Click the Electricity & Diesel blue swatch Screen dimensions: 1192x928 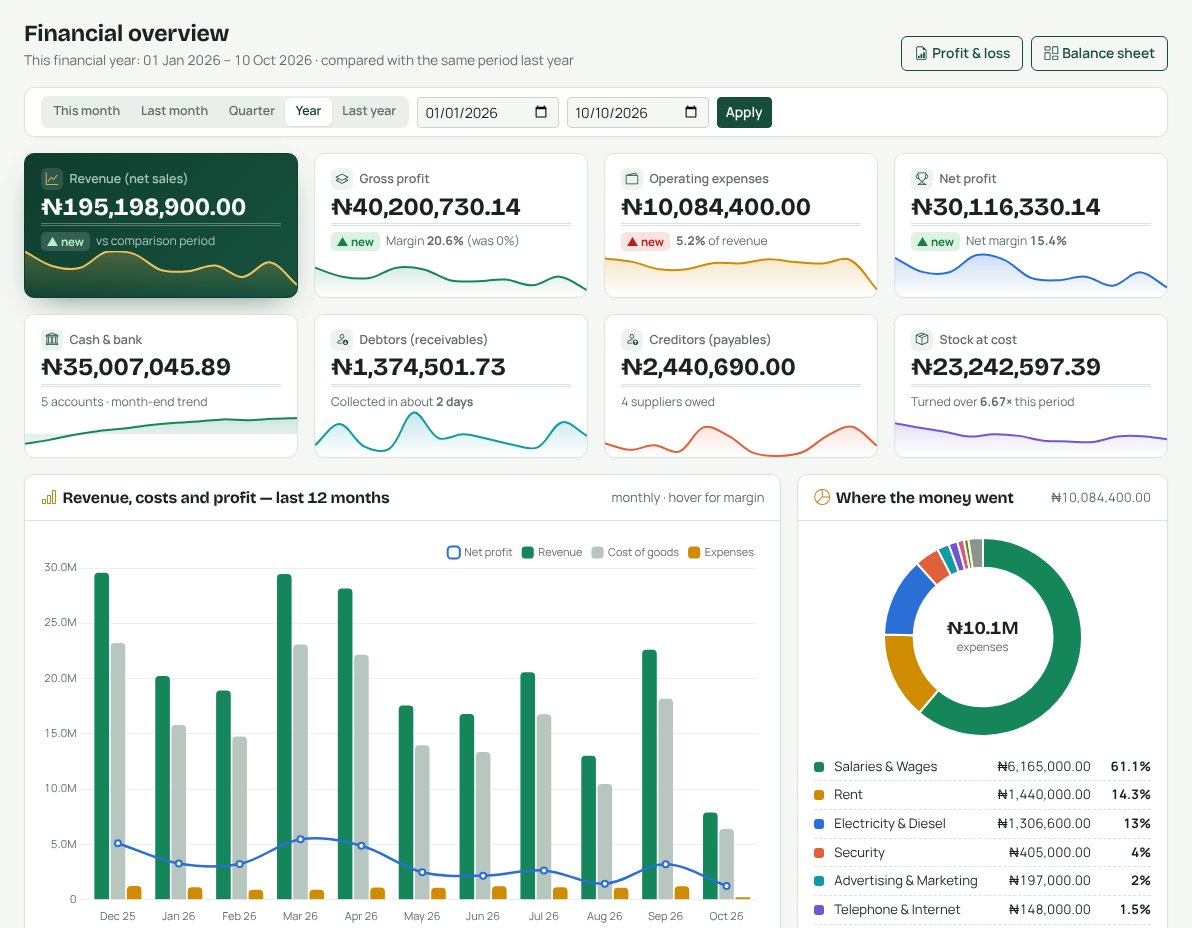pos(819,824)
